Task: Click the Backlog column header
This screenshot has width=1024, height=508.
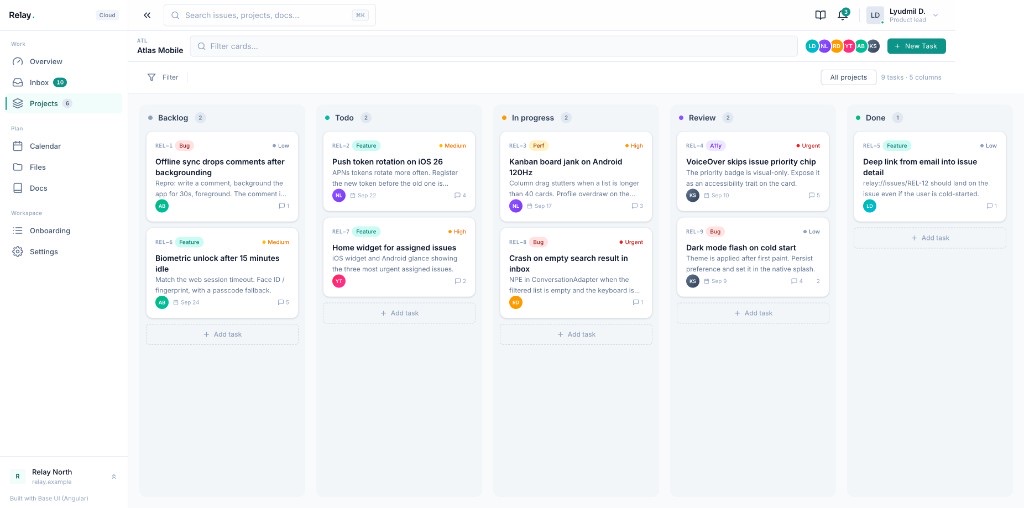Action: click(x=222, y=118)
